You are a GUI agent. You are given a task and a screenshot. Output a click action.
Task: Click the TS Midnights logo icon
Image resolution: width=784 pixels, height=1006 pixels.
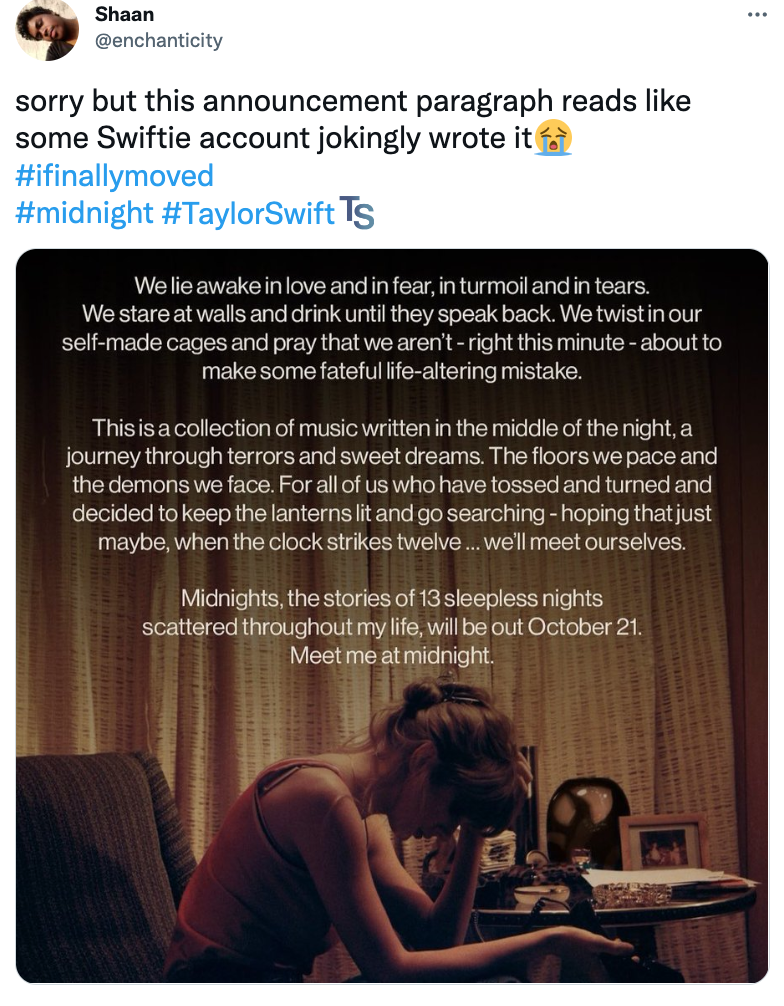(x=355, y=212)
